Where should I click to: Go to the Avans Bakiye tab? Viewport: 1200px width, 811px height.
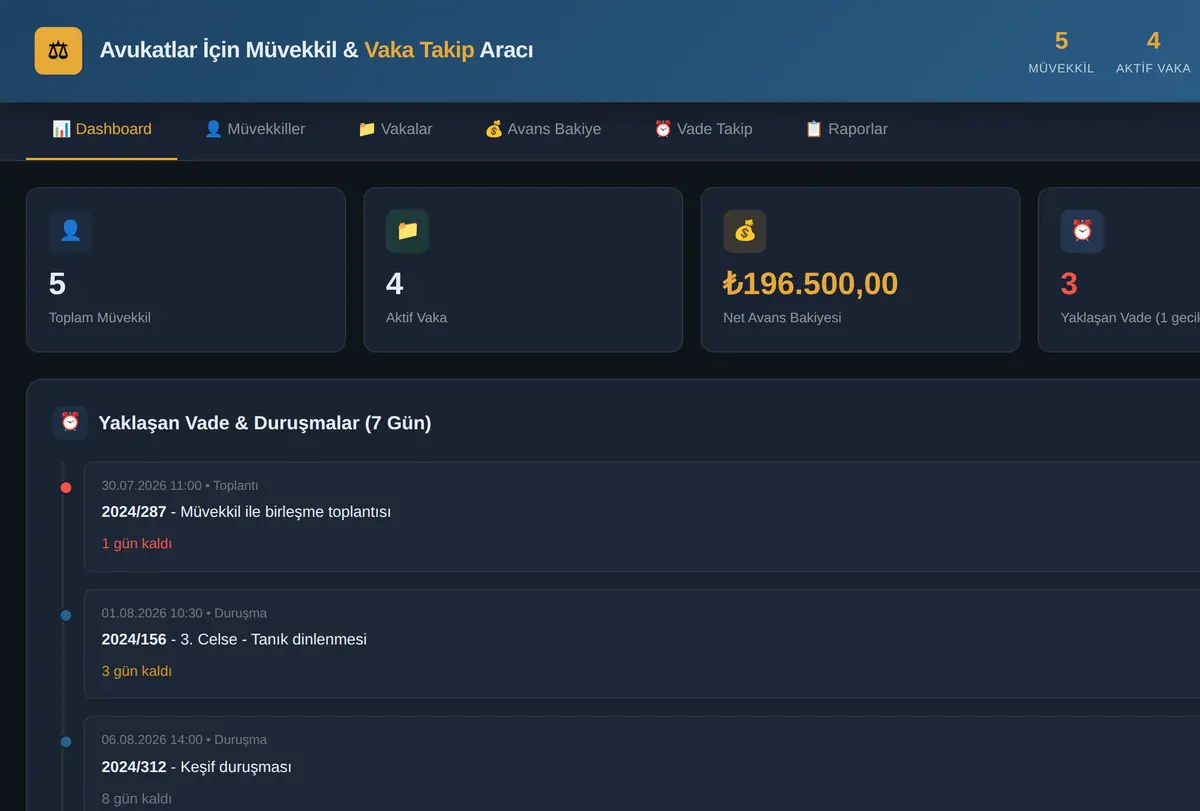[x=543, y=129]
